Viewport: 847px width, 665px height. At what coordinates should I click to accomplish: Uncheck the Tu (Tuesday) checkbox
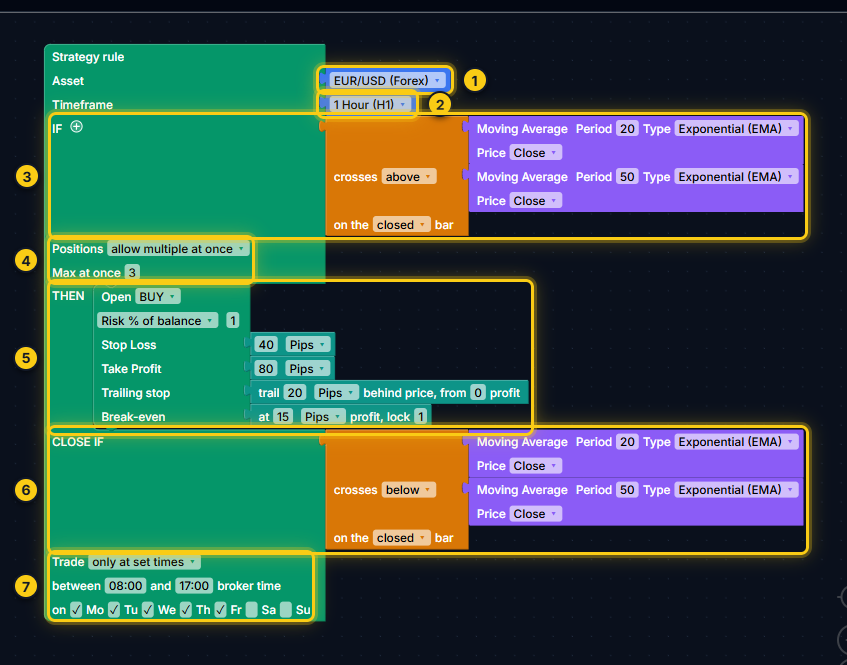click(113, 610)
